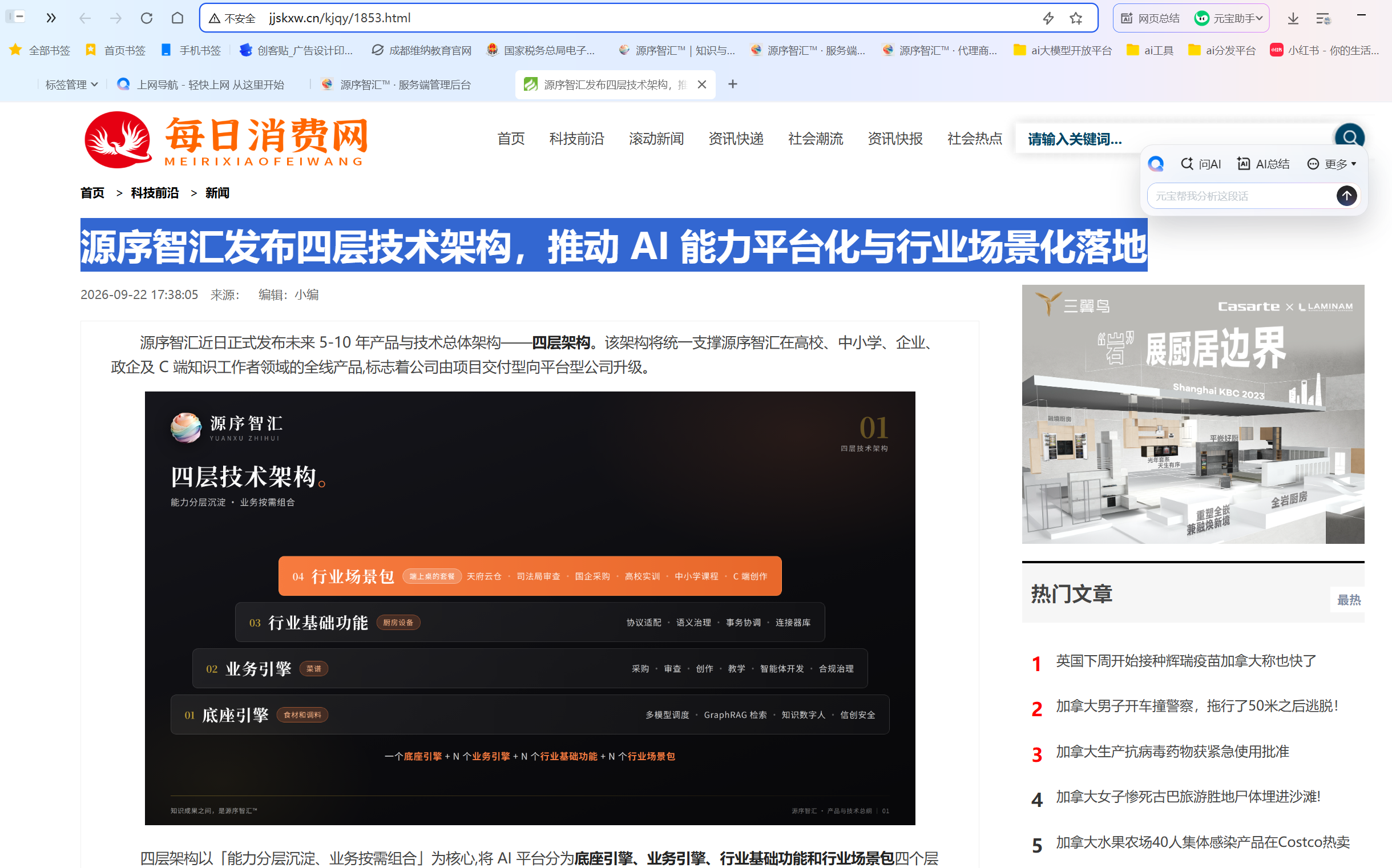Click the lightning speed mode icon
This screenshot has width=1392, height=868.
[x=1048, y=18]
